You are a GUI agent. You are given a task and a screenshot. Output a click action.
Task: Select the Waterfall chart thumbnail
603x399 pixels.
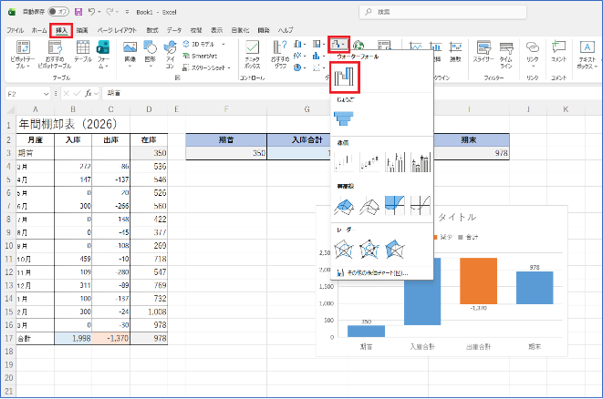coord(344,77)
